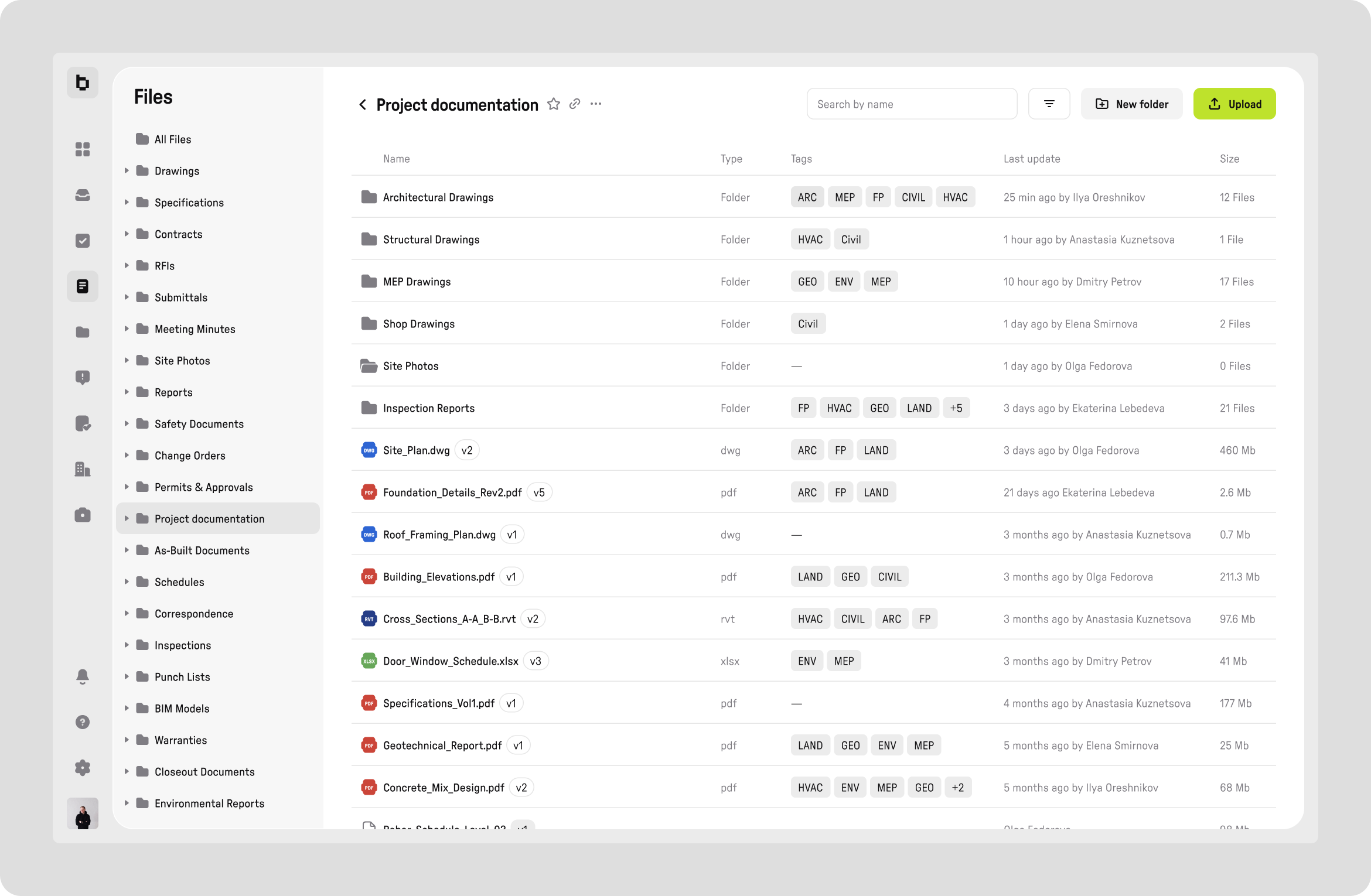
Task: Open the documents icon in sidebar
Action: tap(83, 286)
